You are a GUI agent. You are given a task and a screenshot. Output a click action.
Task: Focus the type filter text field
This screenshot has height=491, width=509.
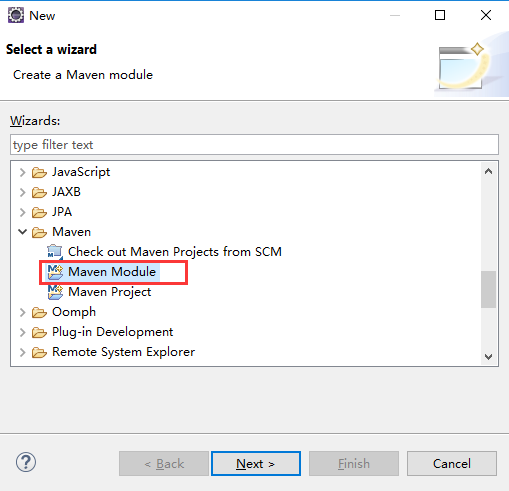pyautogui.click(x=254, y=145)
